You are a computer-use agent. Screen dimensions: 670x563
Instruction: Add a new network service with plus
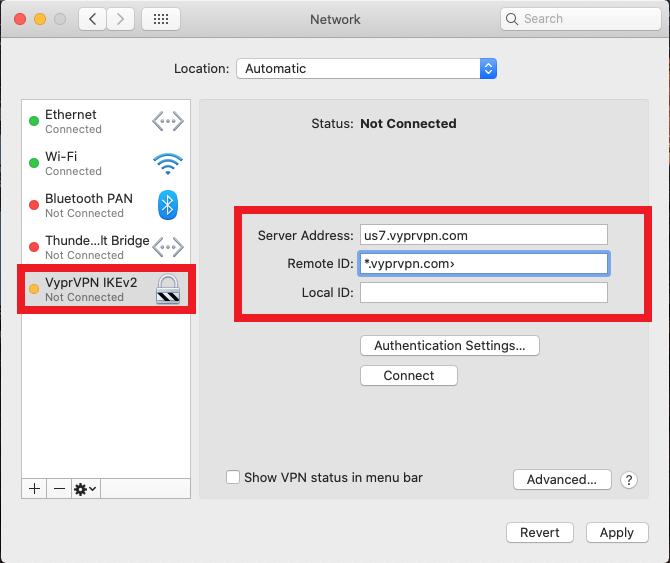pyautogui.click(x=34, y=488)
